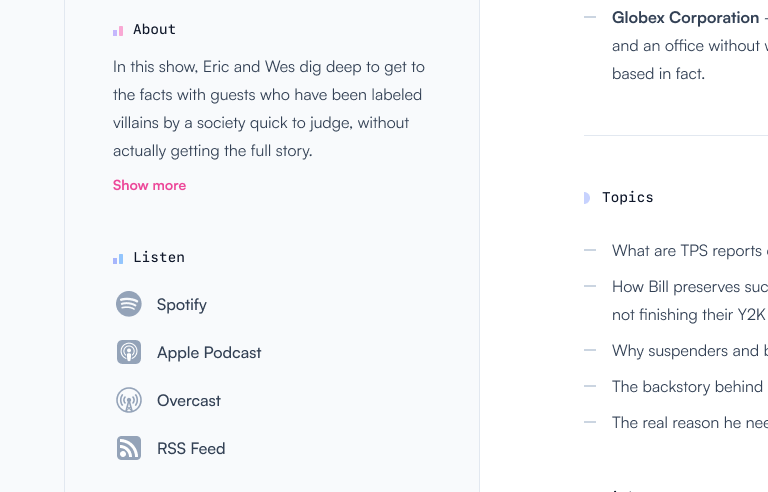Click the 'Why suspenders' topic item

pos(689,351)
